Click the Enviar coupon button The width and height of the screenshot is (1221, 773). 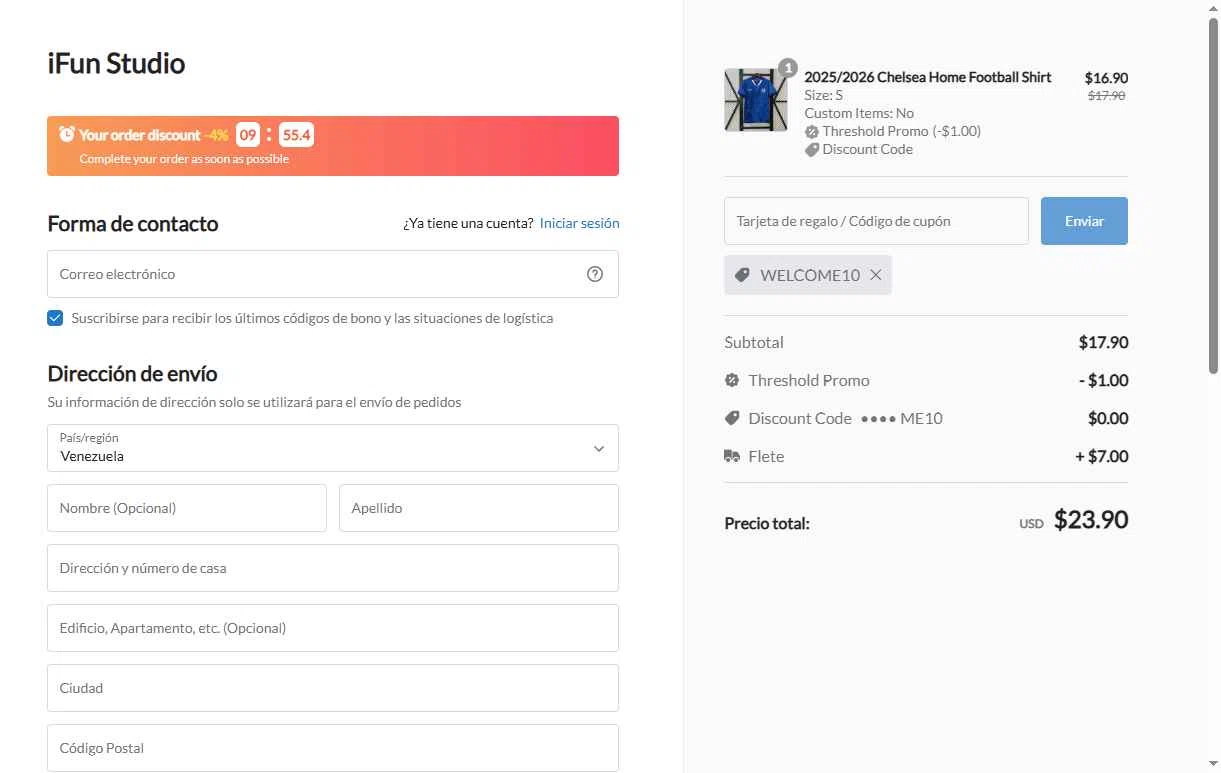point(1084,221)
